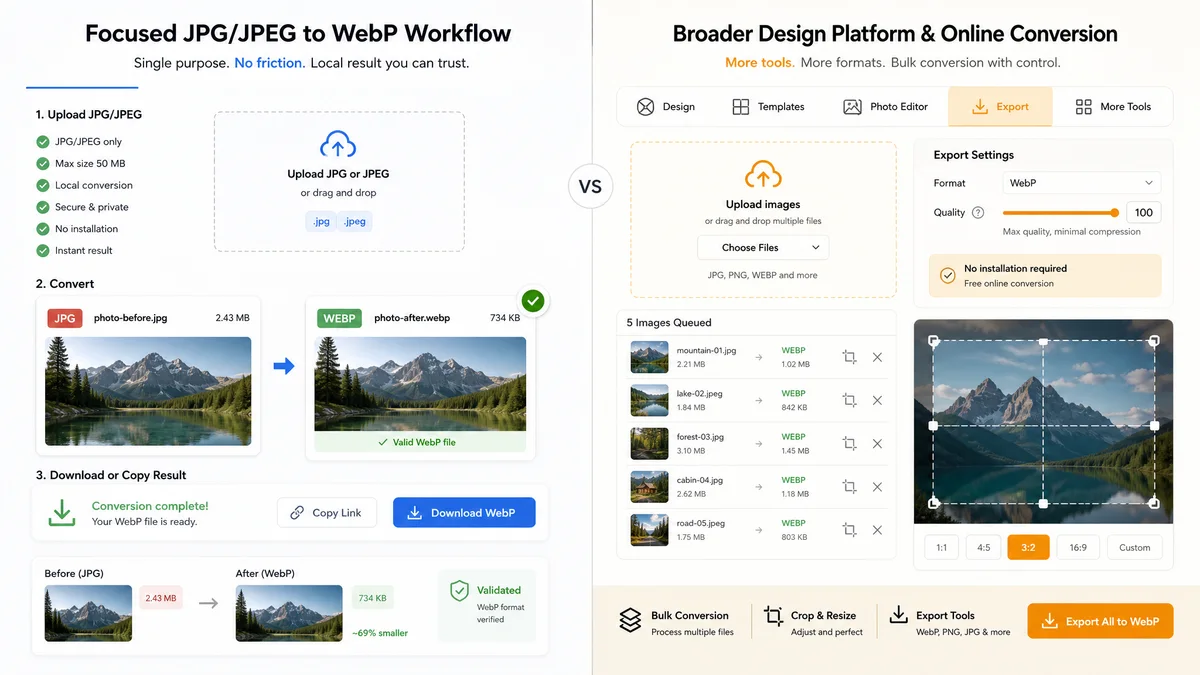The height and width of the screenshot is (675, 1200).
Task: Click the Local conversion check mark
Action: (x=42, y=185)
